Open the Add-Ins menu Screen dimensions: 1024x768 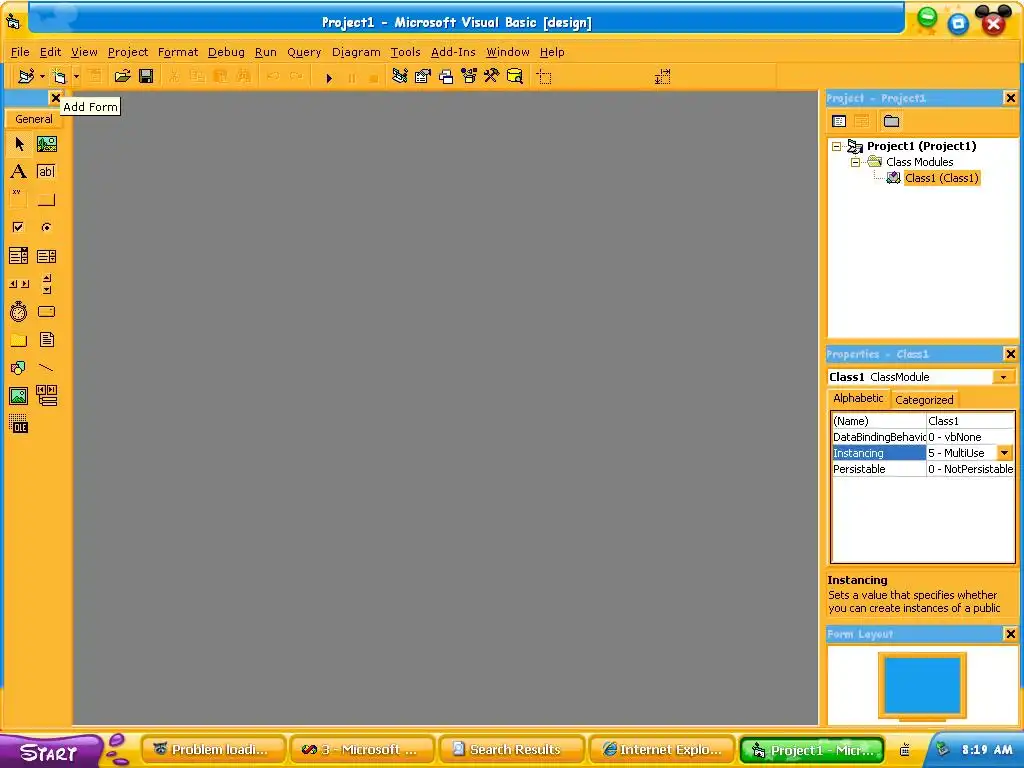pyautogui.click(x=453, y=52)
